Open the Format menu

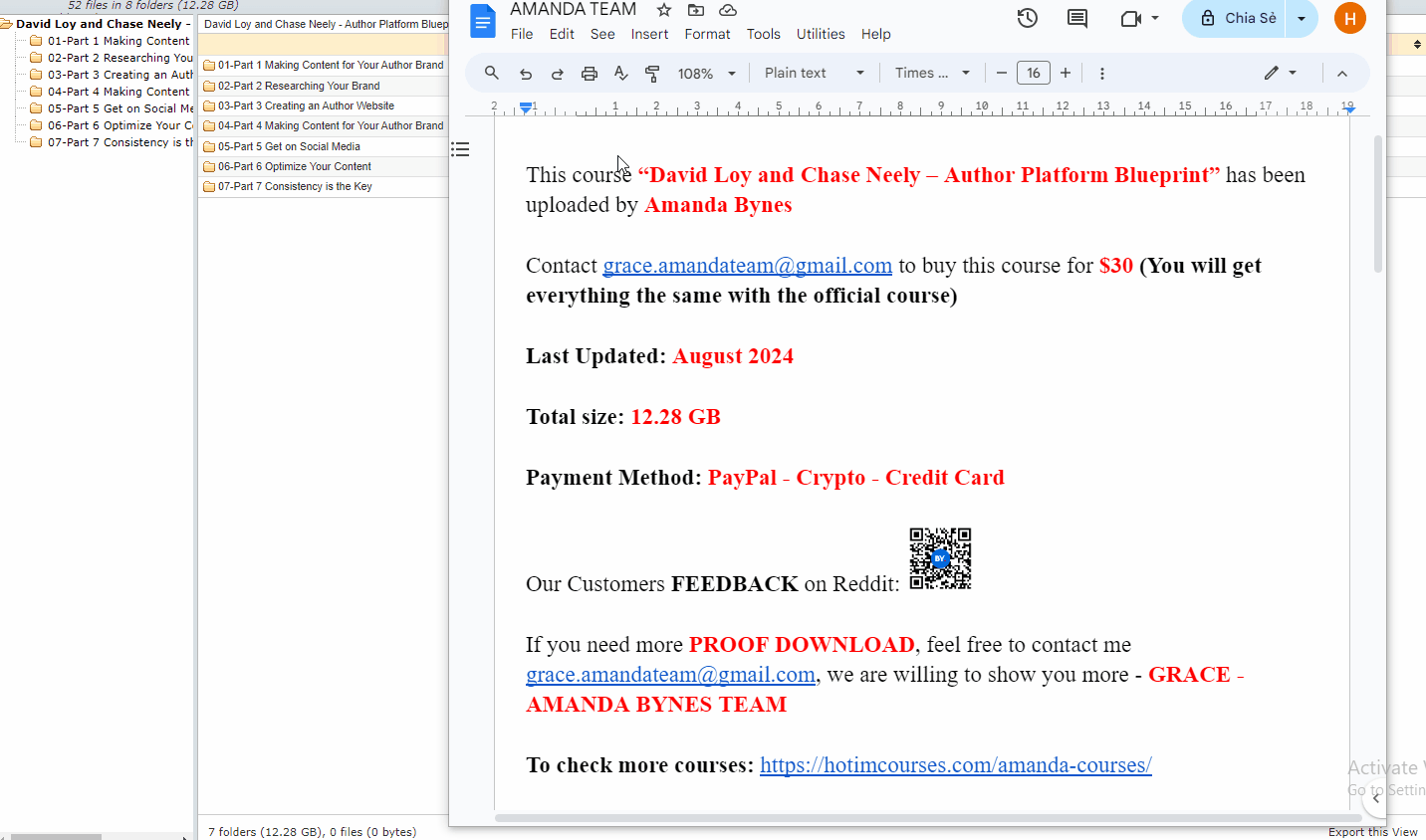[x=707, y=34]
